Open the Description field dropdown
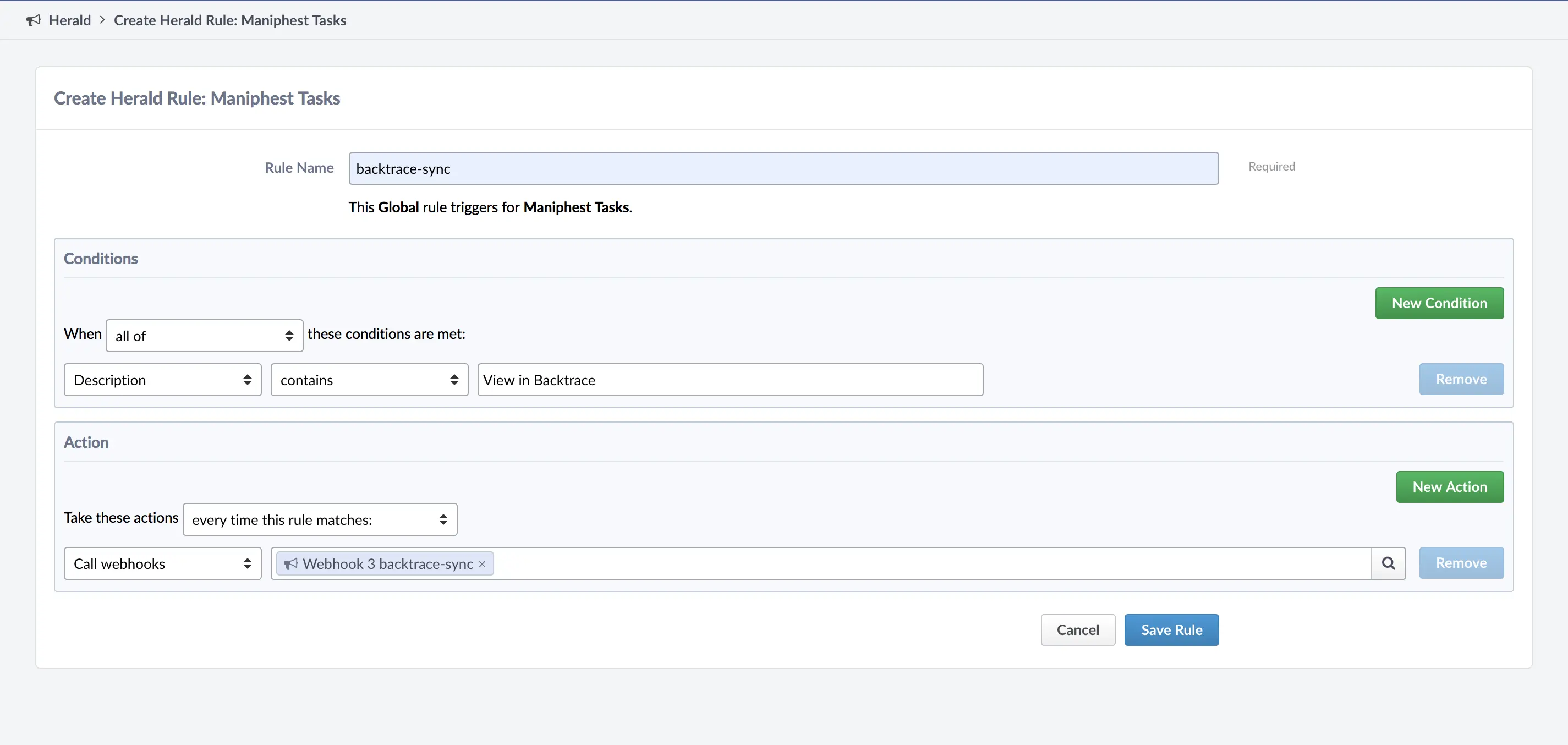The image size is (1568, 745). click(162, 380)
